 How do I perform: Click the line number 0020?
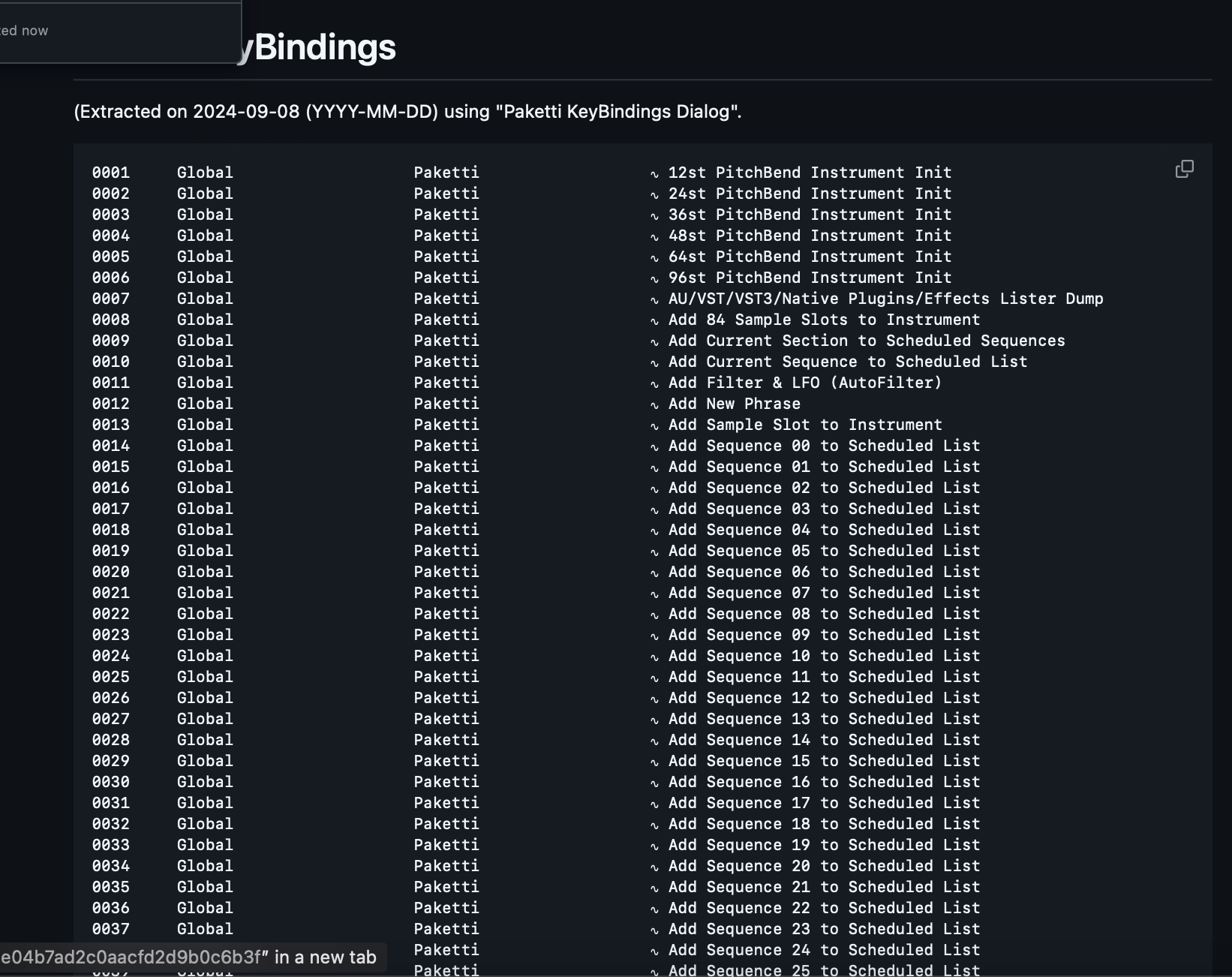point(111,572)
